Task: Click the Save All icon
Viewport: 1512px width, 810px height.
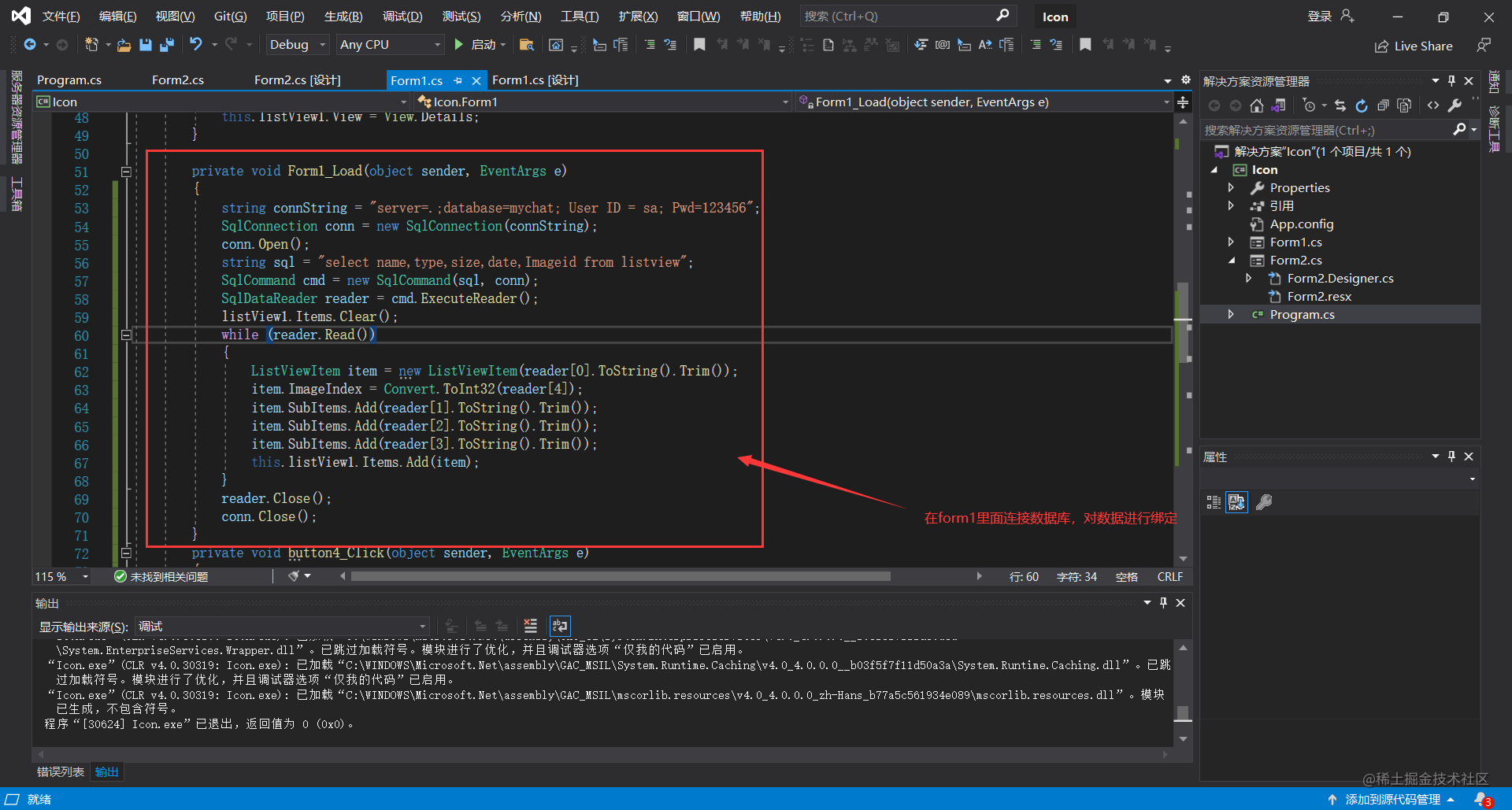Action: [166, 45]
